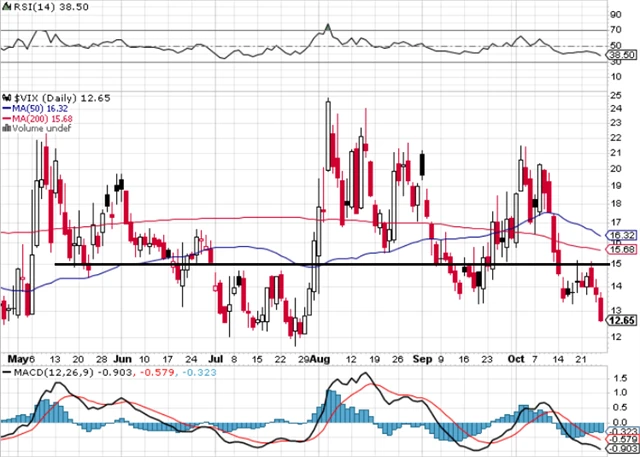Click the MACD black line legend marker
The width and height of the screenshot is (640, 457).
(x=7, y=372)
